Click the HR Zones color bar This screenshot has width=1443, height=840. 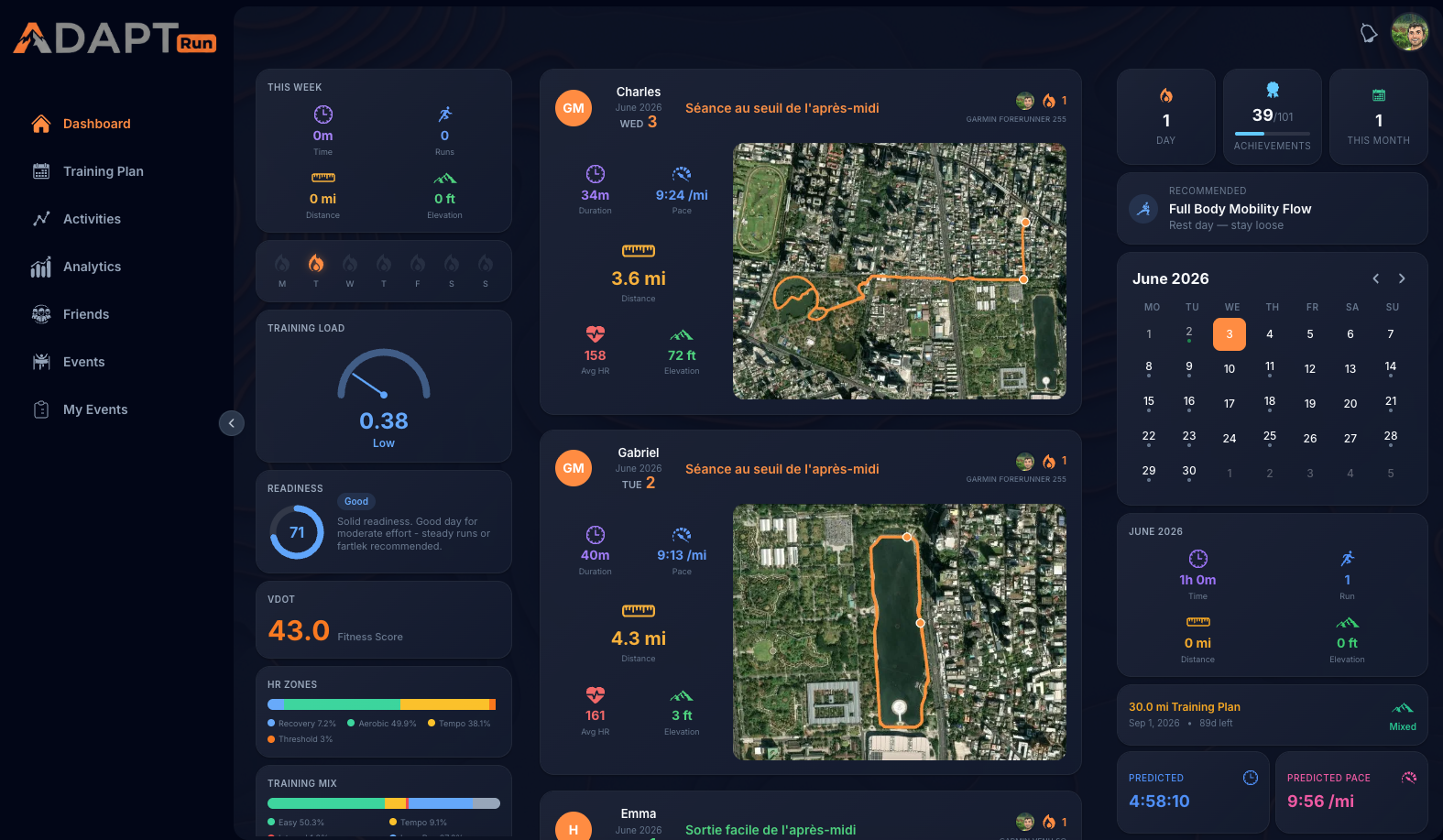(x=382, y=704)
